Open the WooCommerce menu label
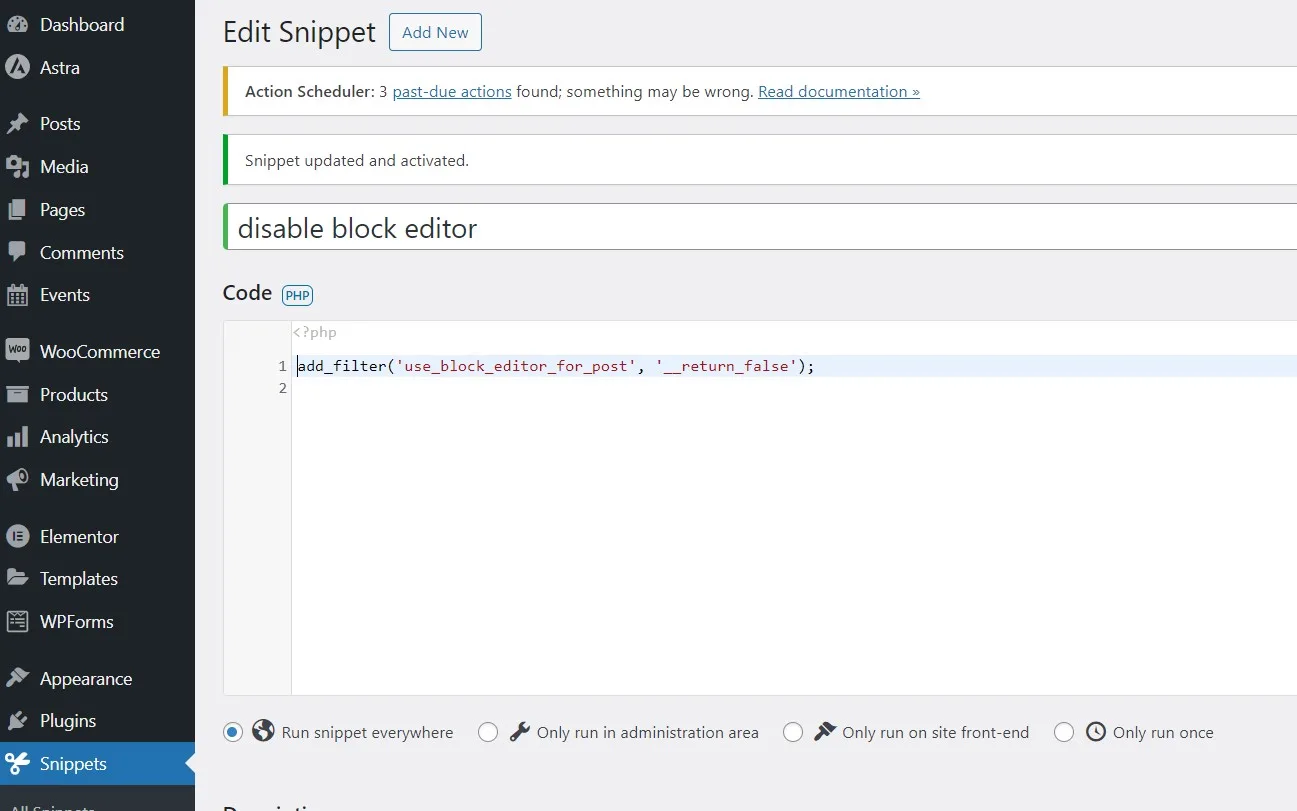 pos(100,352)
